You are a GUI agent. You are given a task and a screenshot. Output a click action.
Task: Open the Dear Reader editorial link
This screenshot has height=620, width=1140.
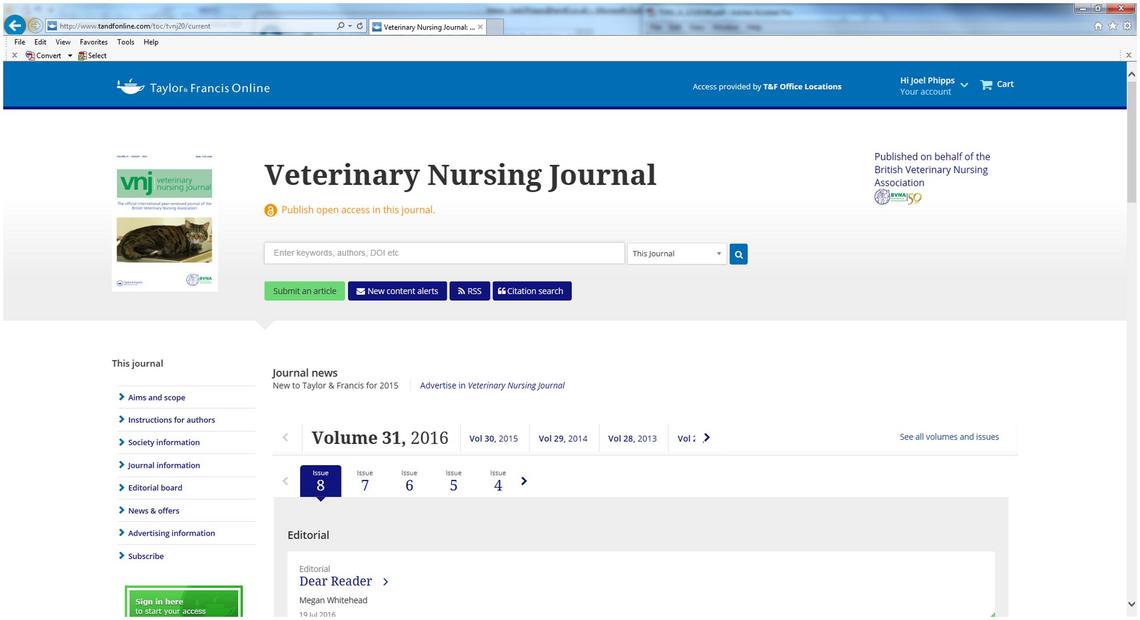(x=336, y=581)
